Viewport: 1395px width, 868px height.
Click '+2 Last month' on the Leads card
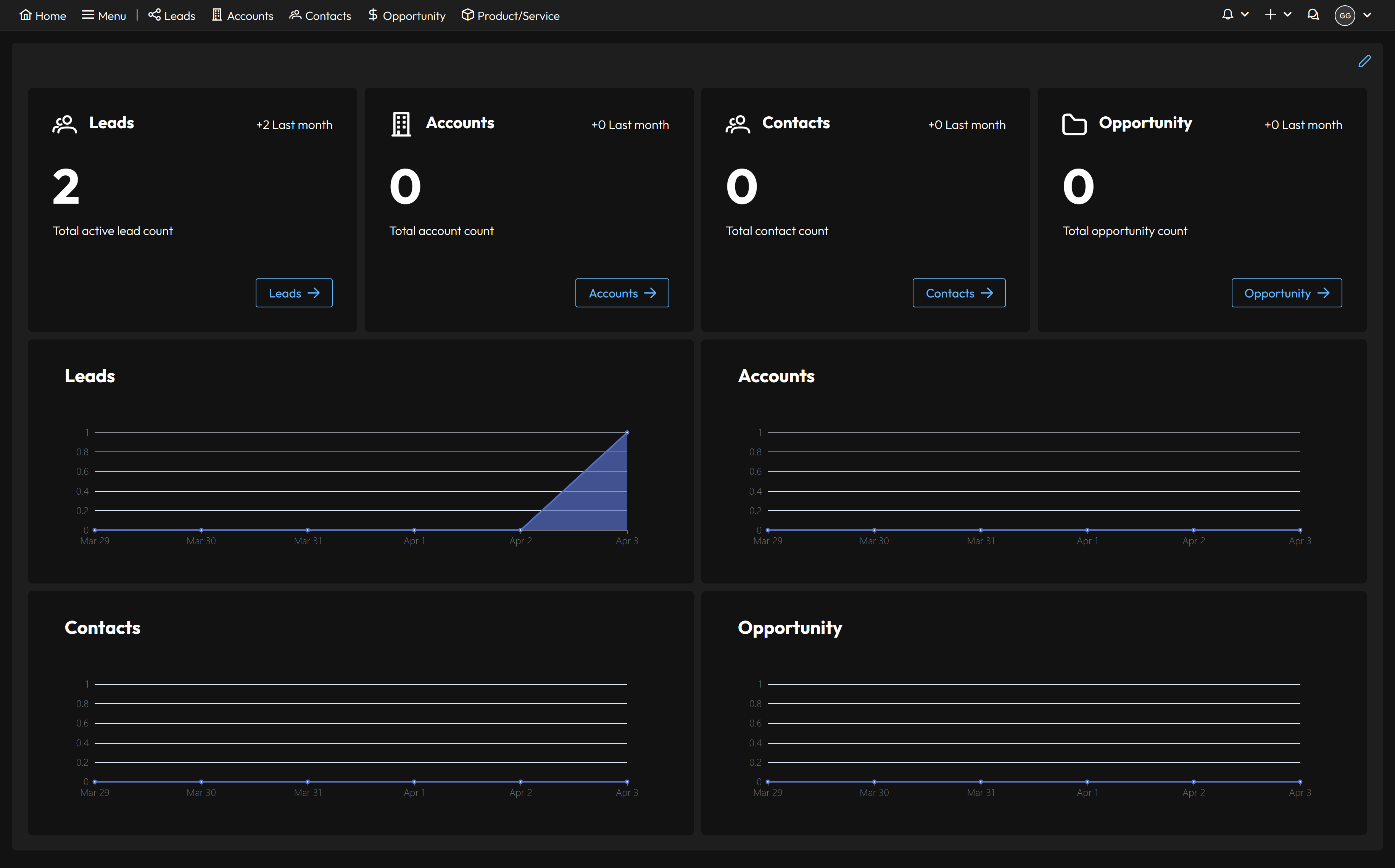coord(294,125)
